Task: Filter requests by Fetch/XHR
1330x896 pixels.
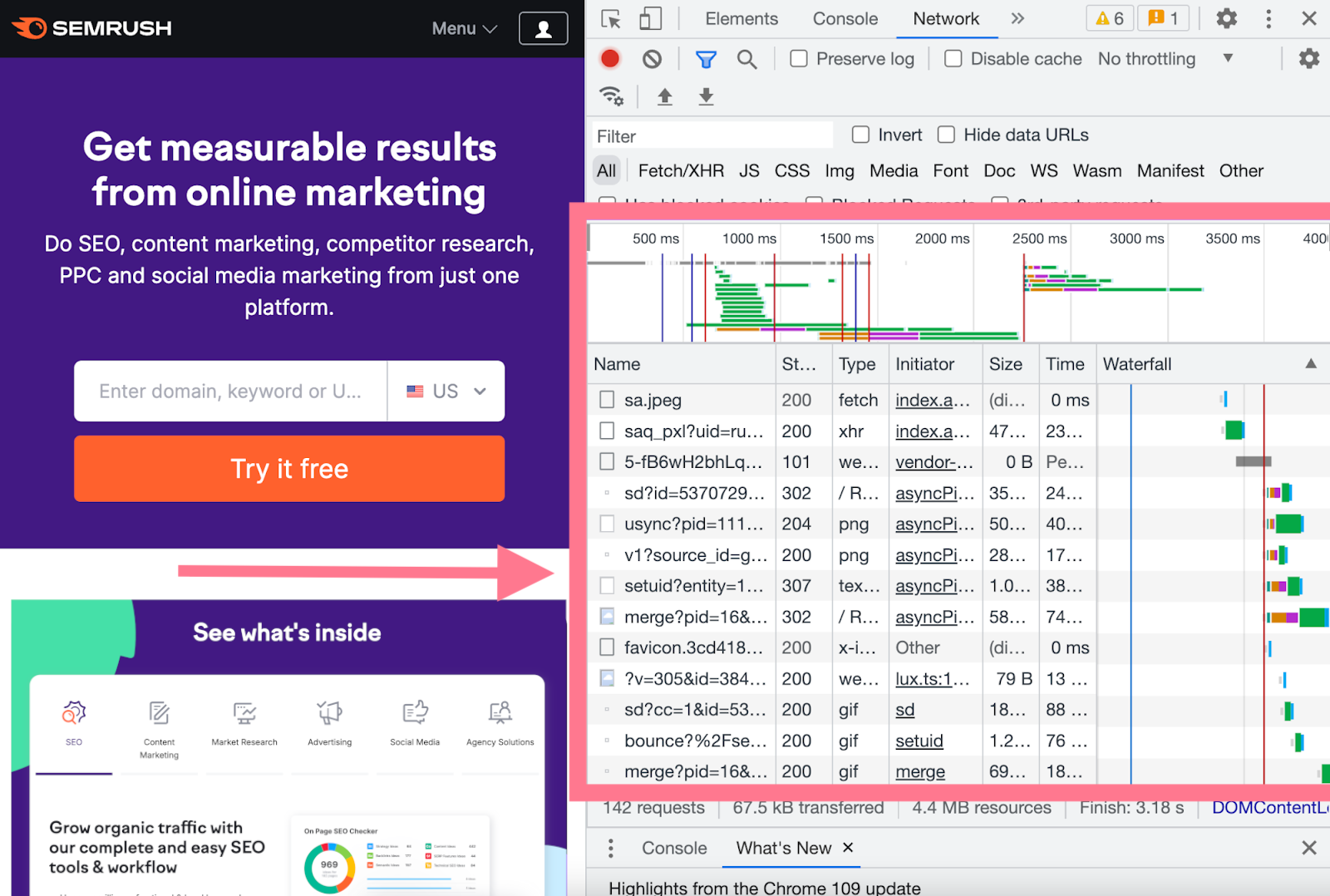Action: click(680, 170)
